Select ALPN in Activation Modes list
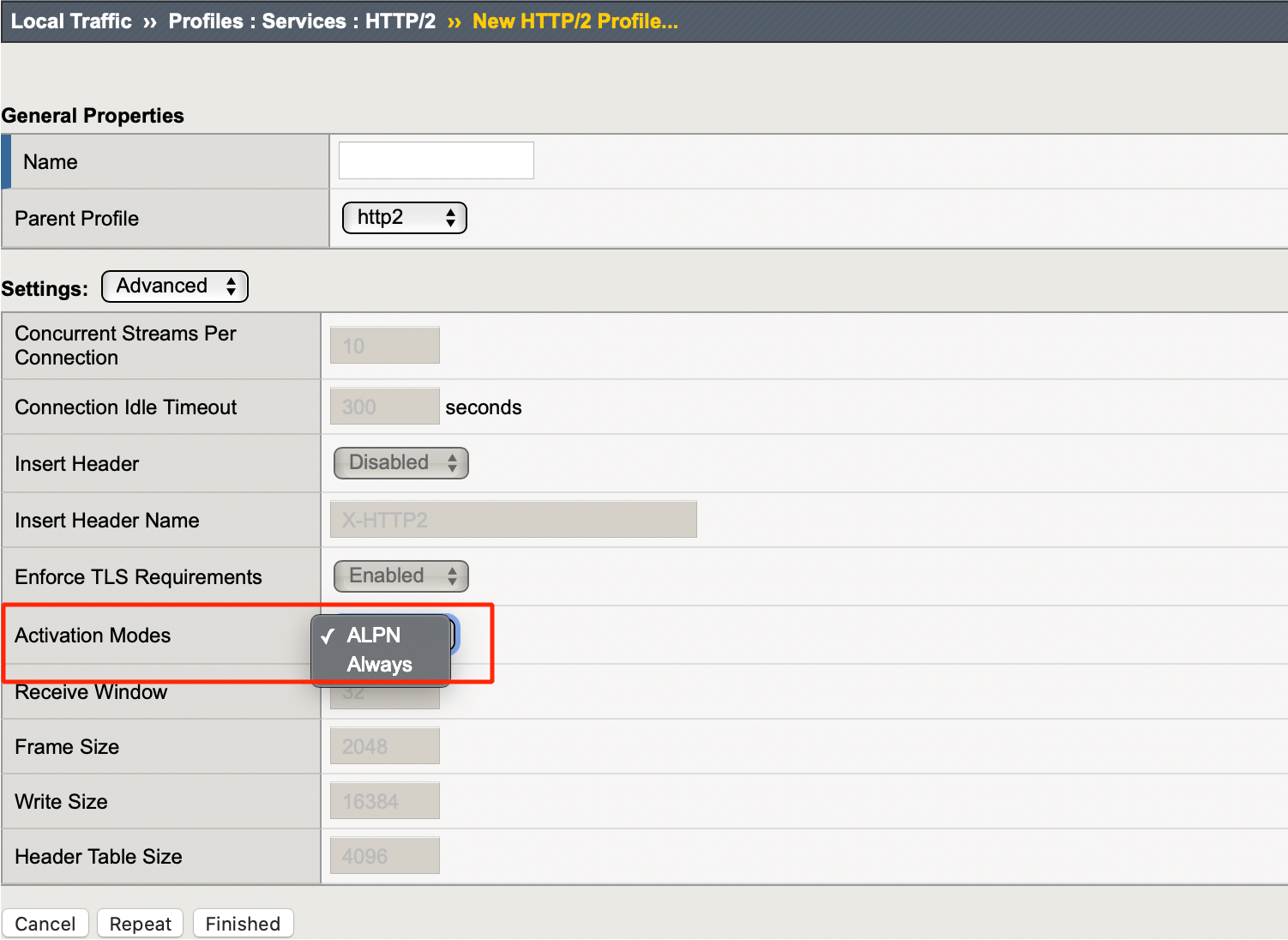Image resolution: width=1288 pixels, height=940 pixels. pyautogui.click(x=374, y=636)
